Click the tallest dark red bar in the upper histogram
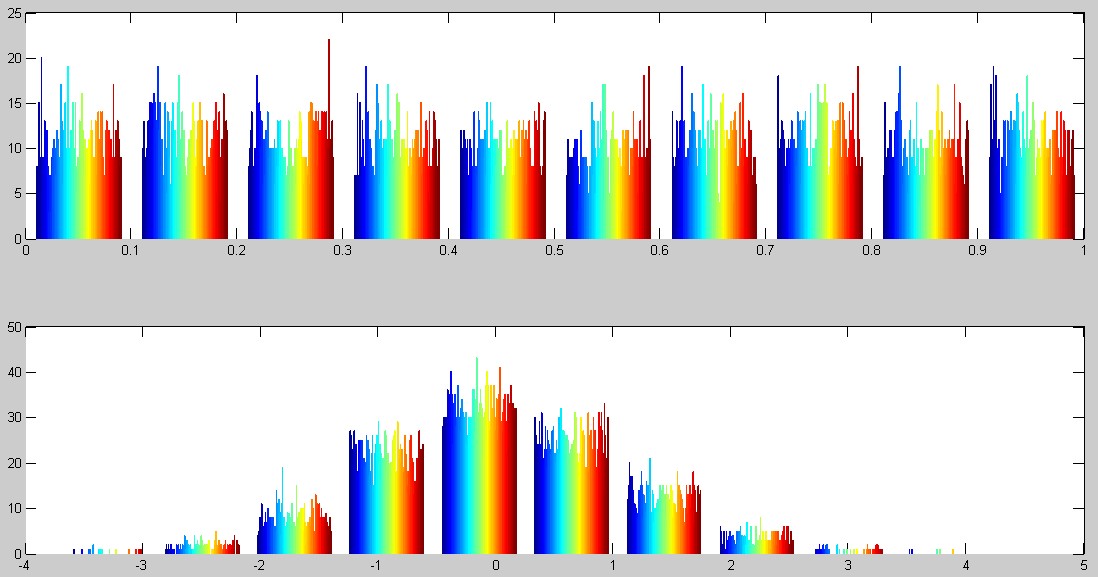 coord(328,140)
